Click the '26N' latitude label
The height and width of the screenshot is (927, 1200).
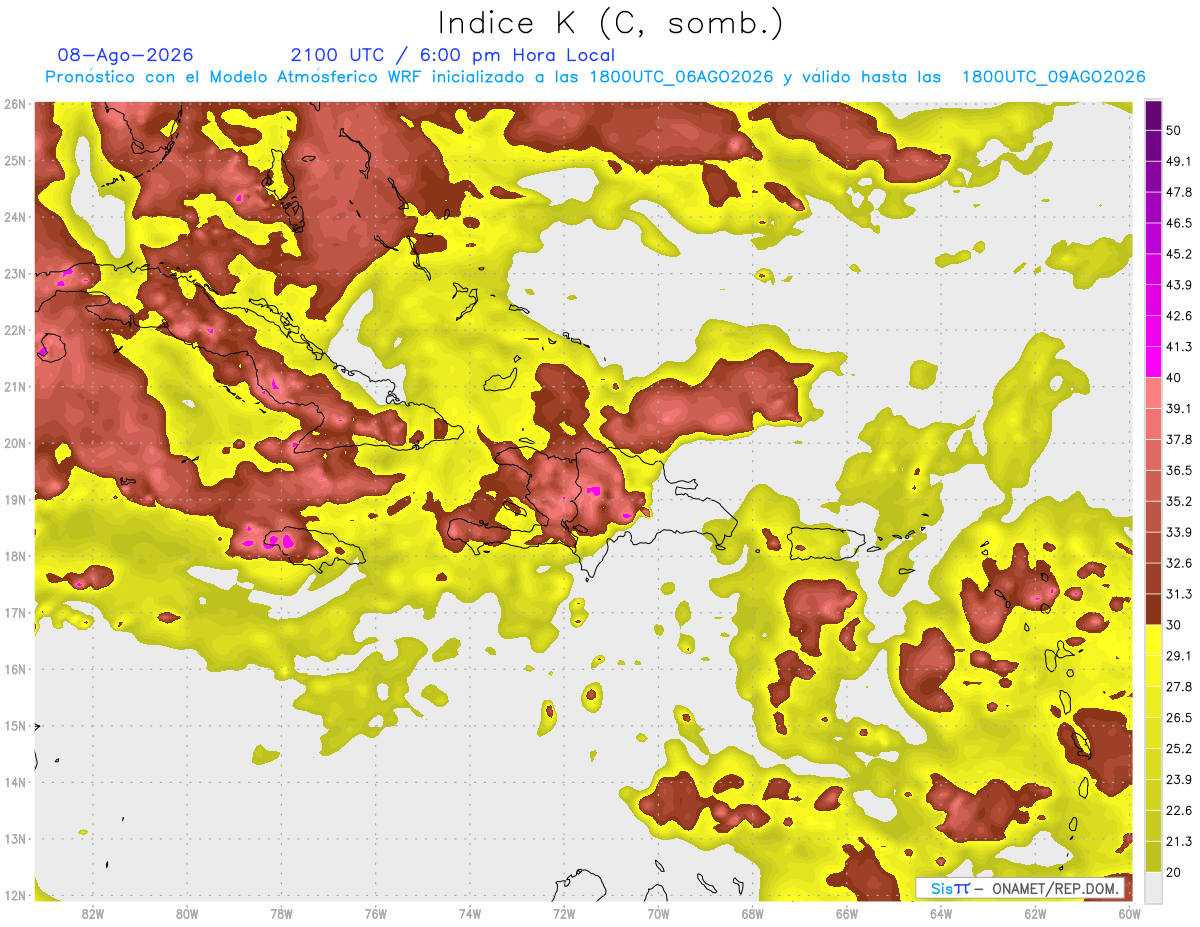click(15, 104)
